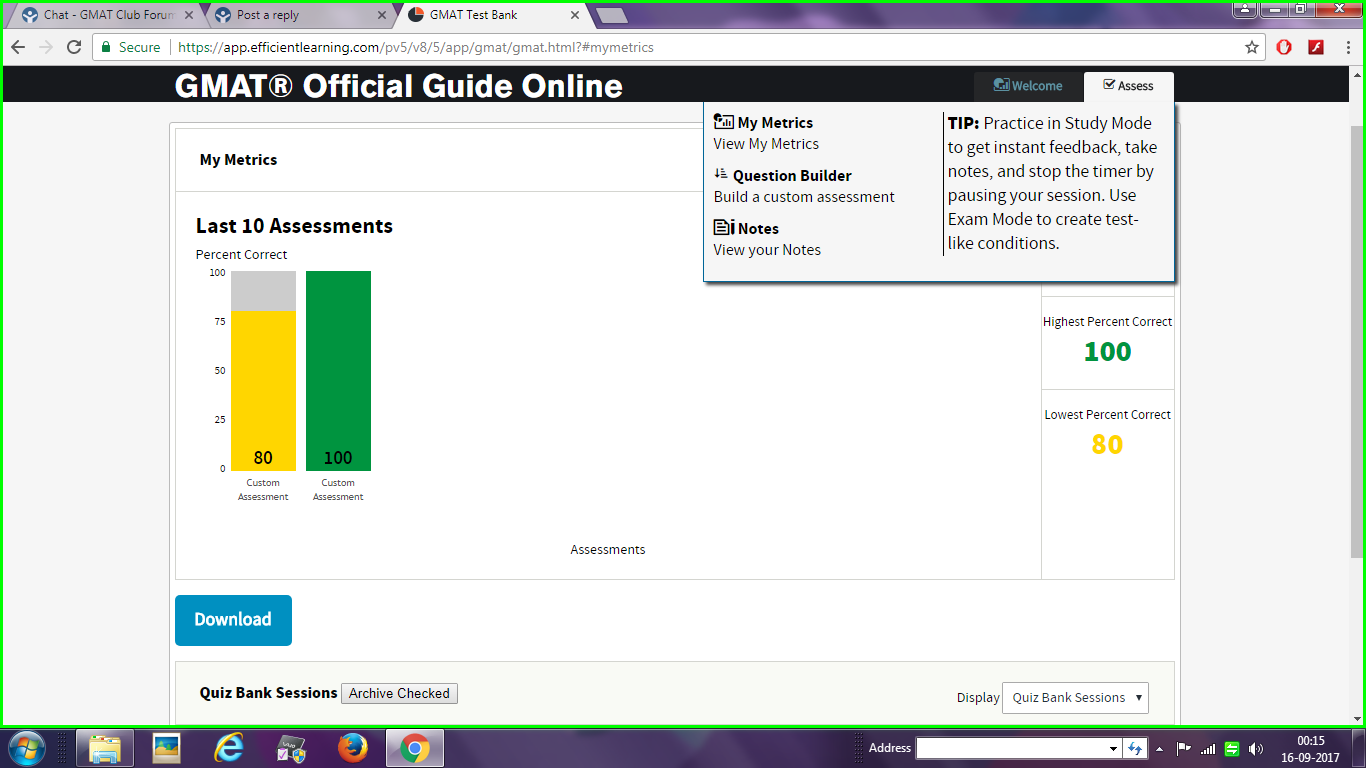Open the Welcome tab

[1028, 86]
